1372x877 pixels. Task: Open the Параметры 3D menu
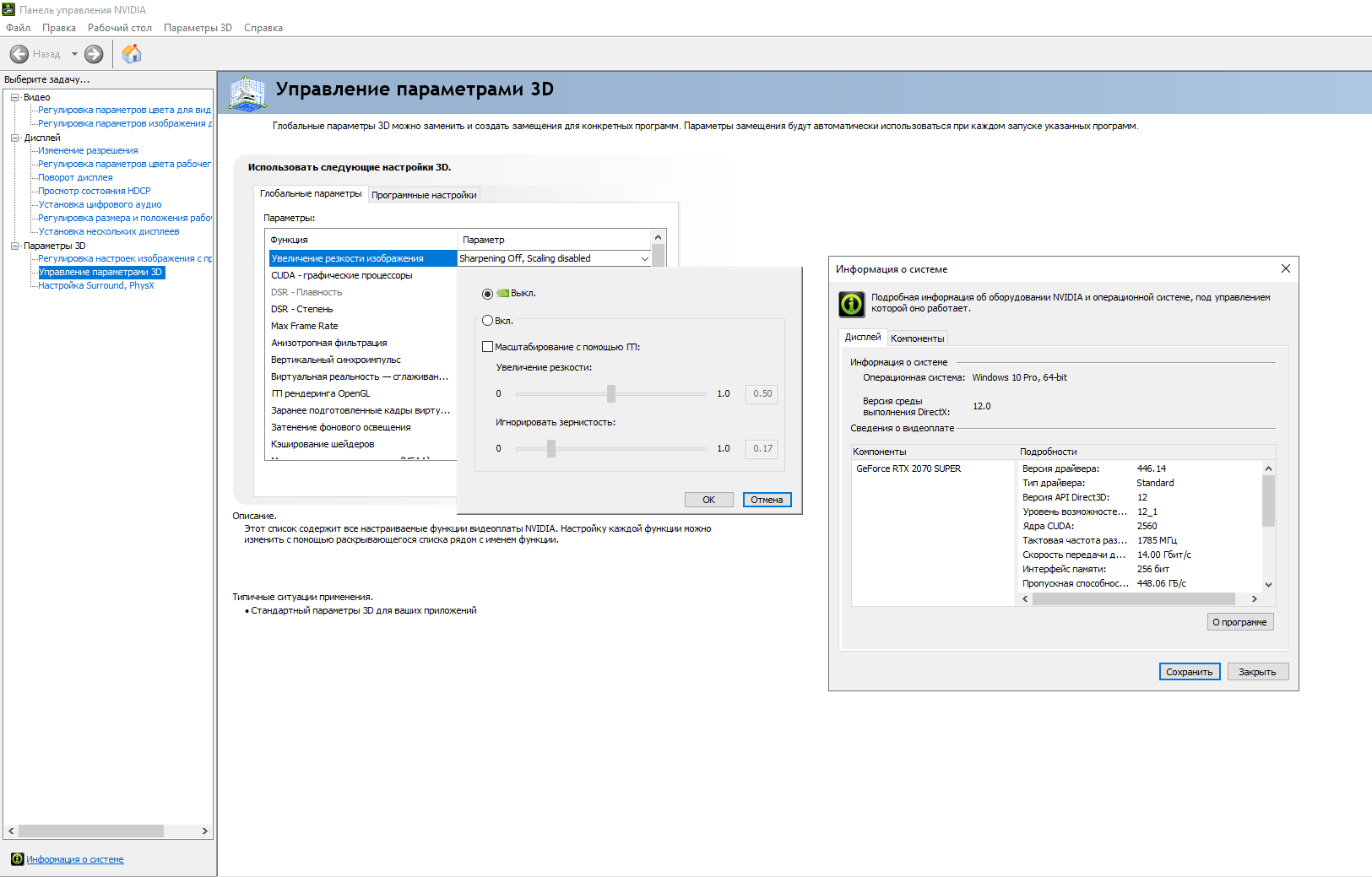pos(198,28)
